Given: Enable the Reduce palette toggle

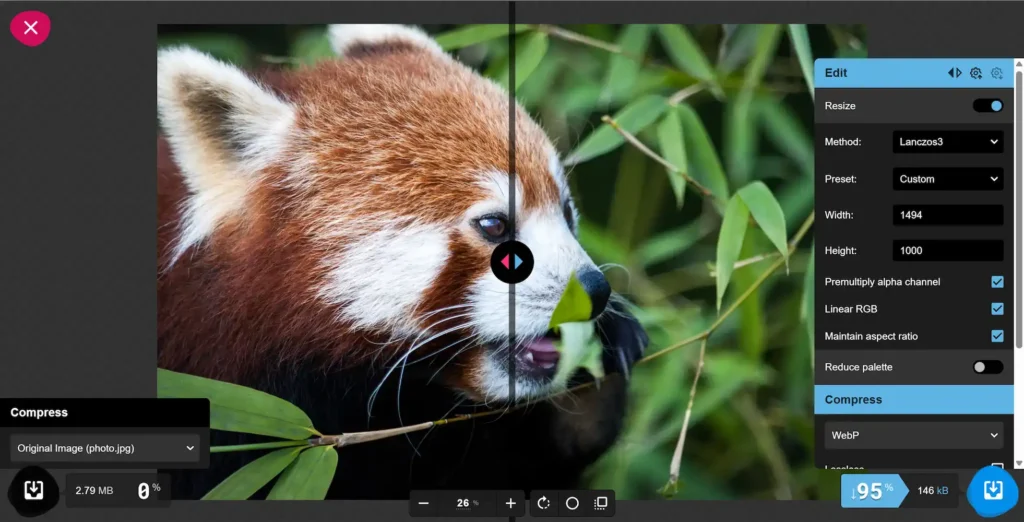Looking at the screenshot, I should [988, 367].
